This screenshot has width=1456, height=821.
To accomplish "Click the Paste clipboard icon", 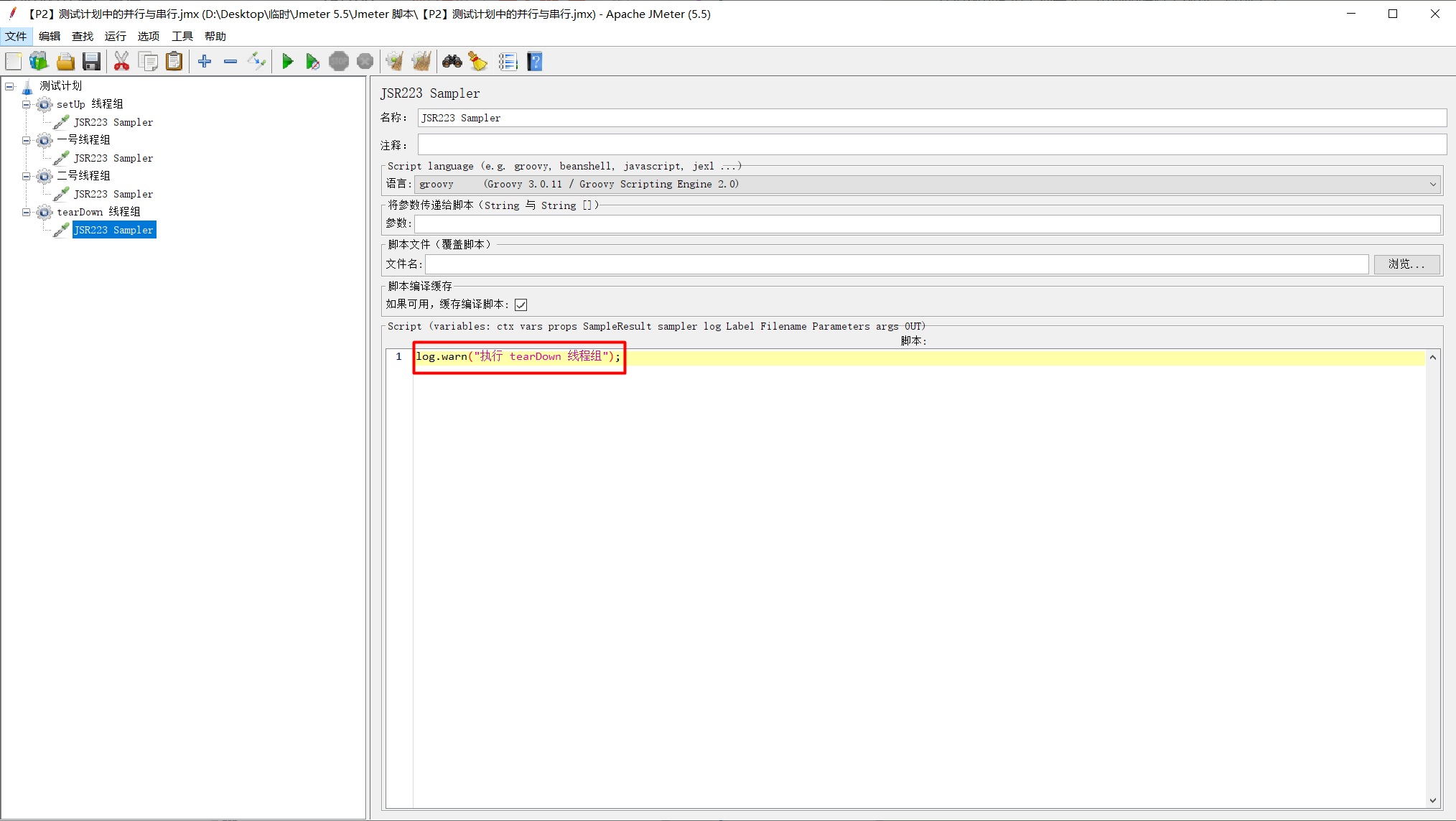I will (174, 62).
